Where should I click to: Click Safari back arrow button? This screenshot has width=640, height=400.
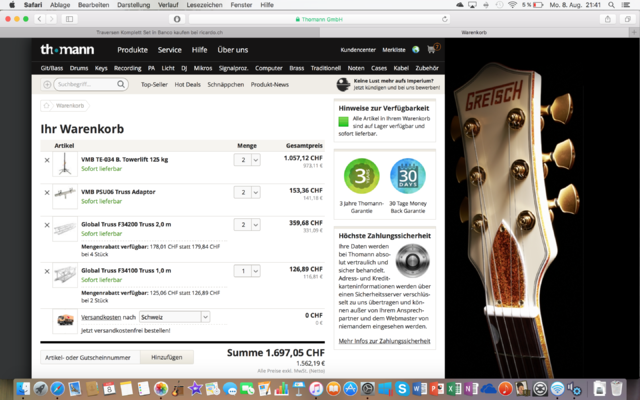click(x=40, y=19)
